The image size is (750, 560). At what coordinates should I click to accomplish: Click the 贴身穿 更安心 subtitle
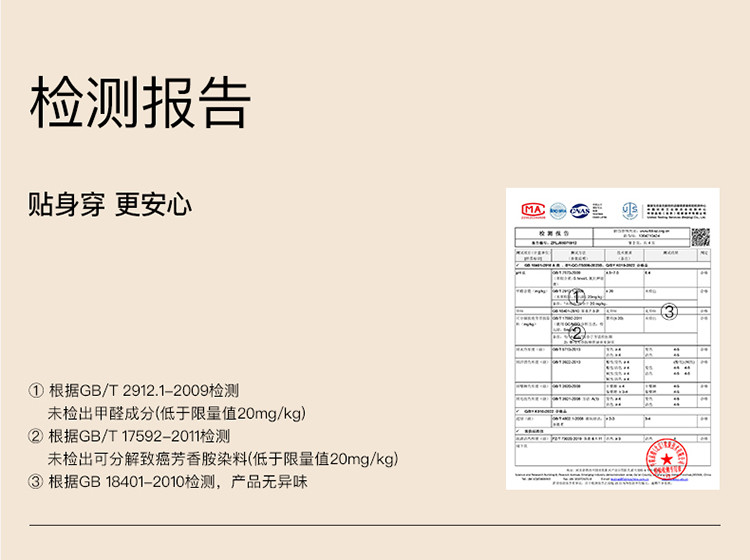tap(110, 205)
